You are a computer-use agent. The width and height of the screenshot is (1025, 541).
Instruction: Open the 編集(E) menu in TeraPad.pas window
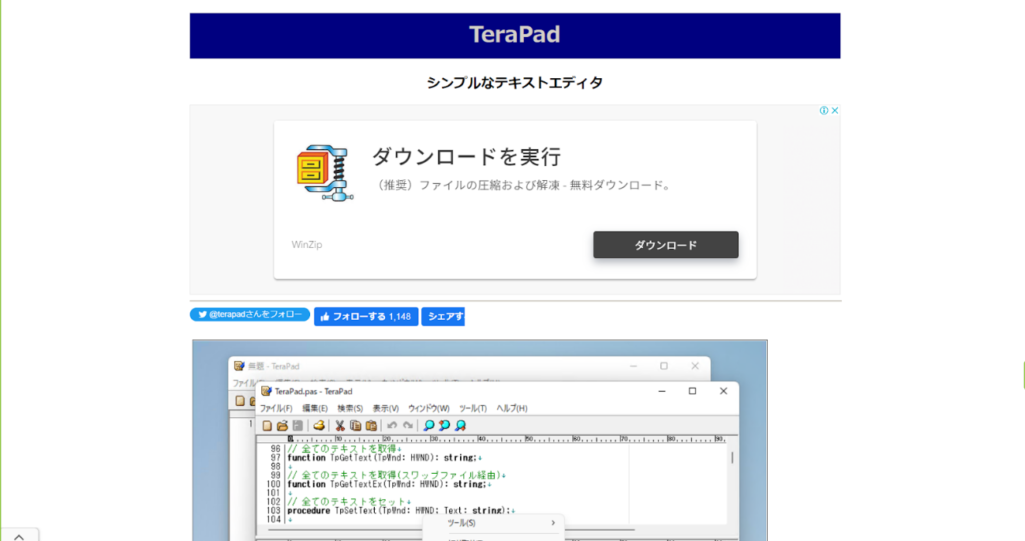click(x=314, y=408)
